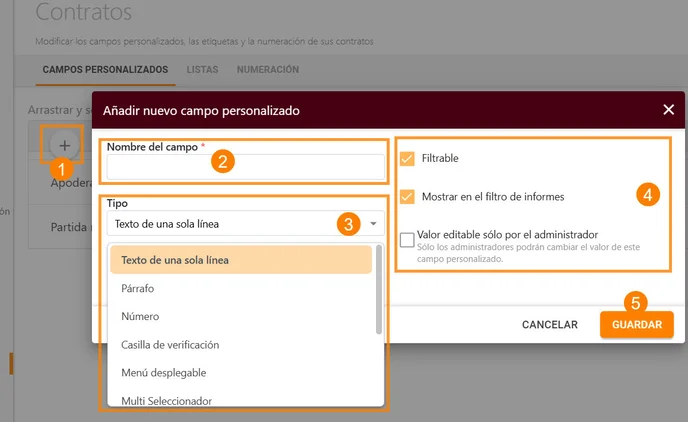This screenshot has height=422, width=688.
Task: Select Texto de una sola línea option
Action: click(241, 260)
